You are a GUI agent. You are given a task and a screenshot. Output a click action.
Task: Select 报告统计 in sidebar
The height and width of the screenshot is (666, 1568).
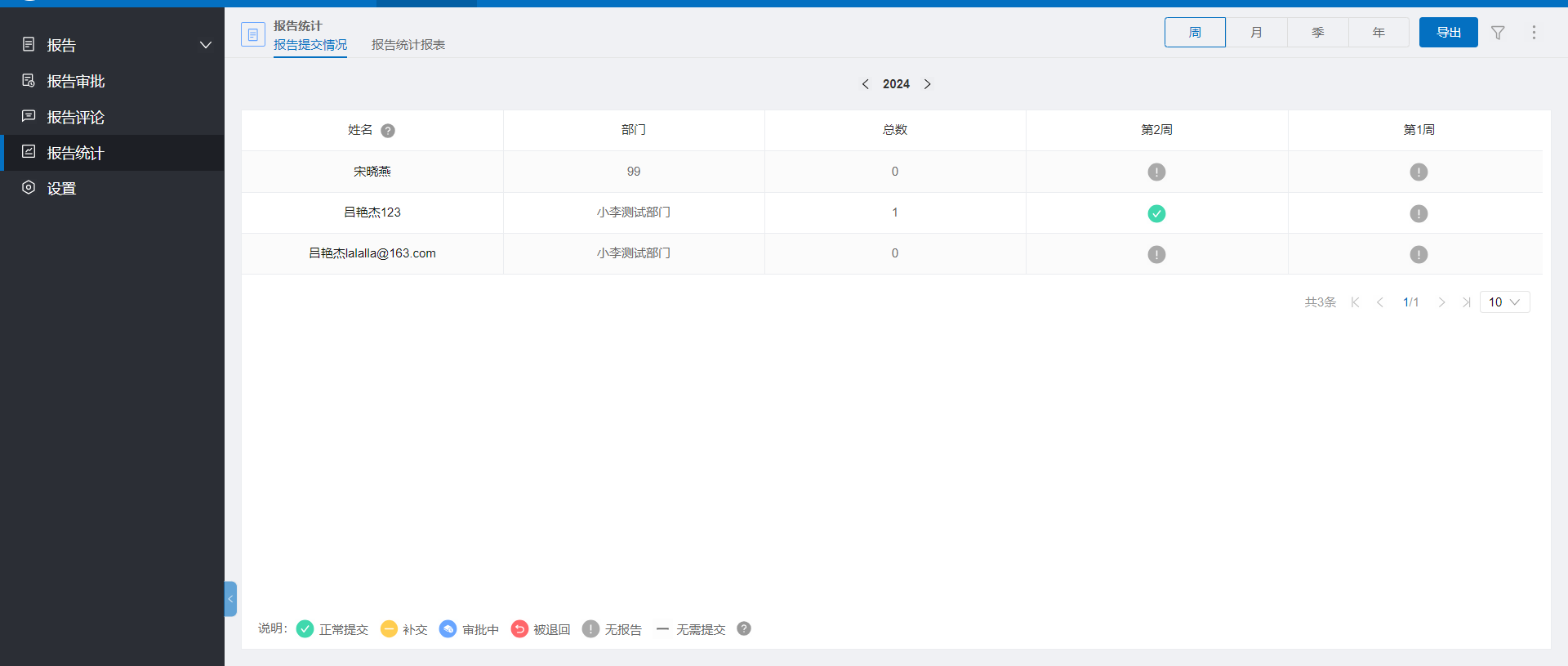click(x=112, y=153)
